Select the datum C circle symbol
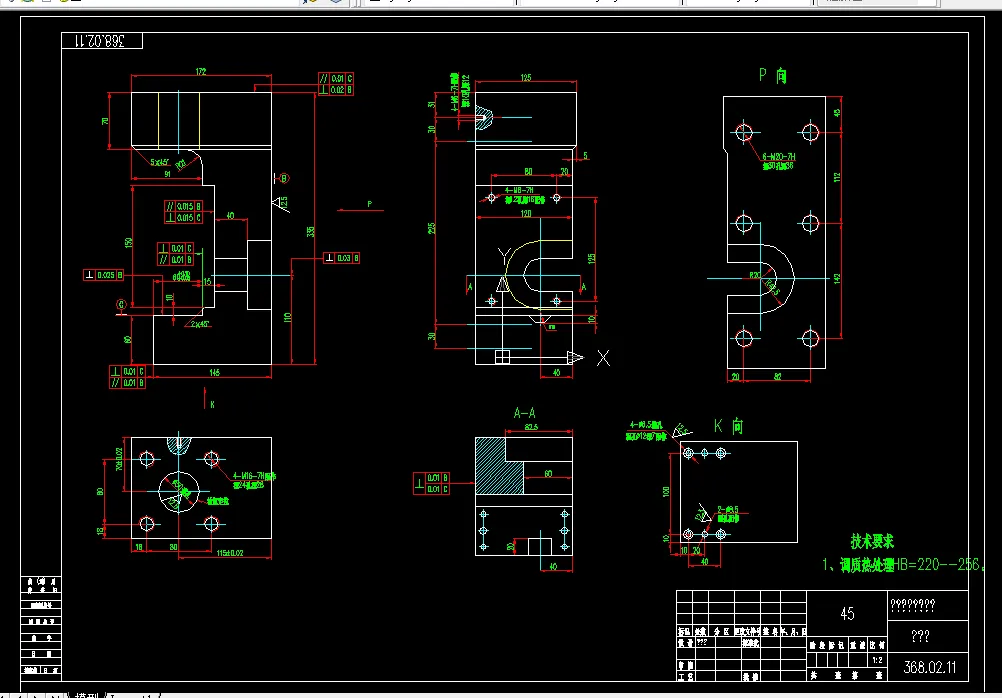Image resolution: width=1002 pixels, height=698 pixels. (121, 305)
